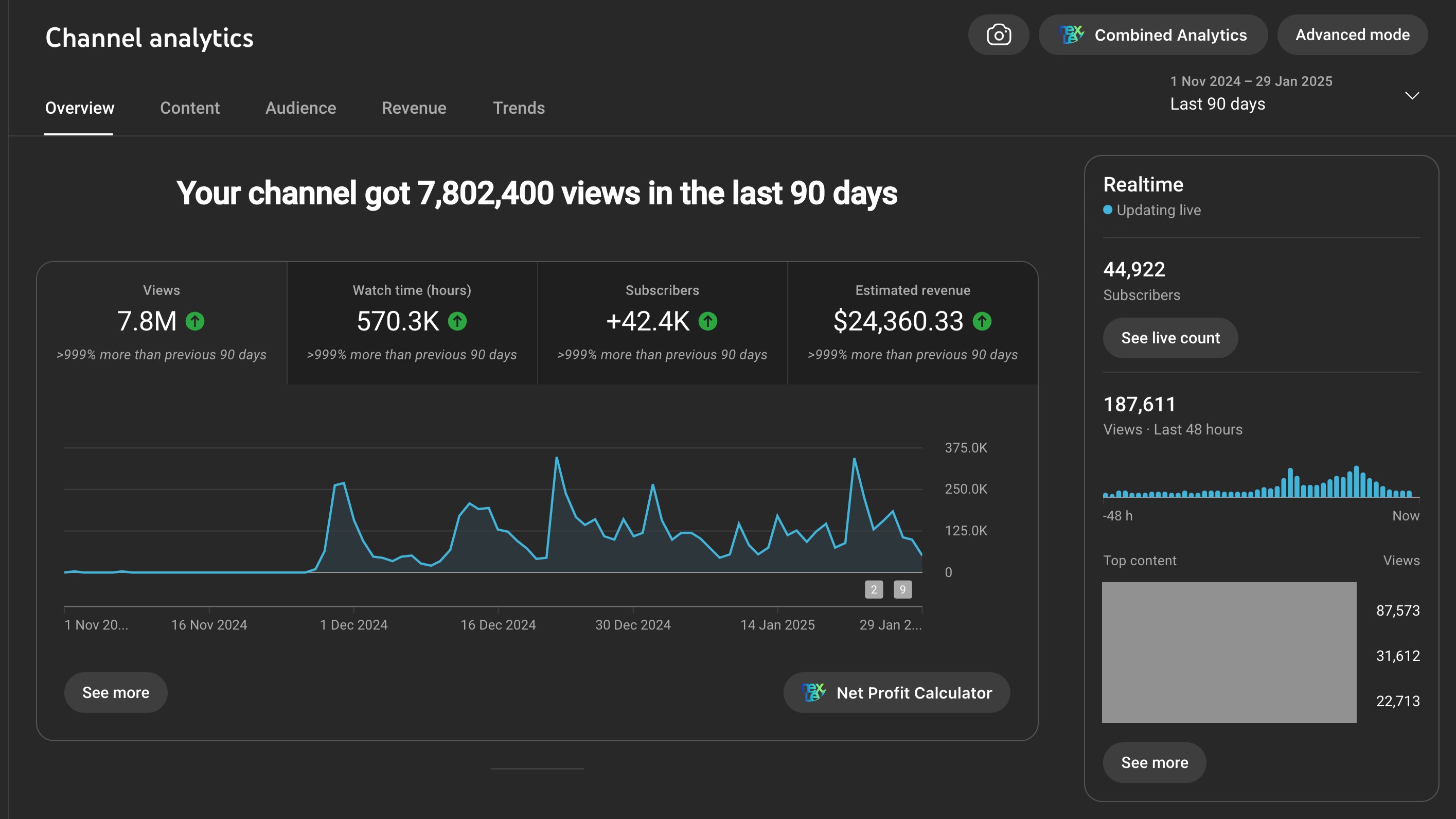Click the Top content thumbnail area
Screen dimensions: 1456x819
click(x=1229, y=653)
